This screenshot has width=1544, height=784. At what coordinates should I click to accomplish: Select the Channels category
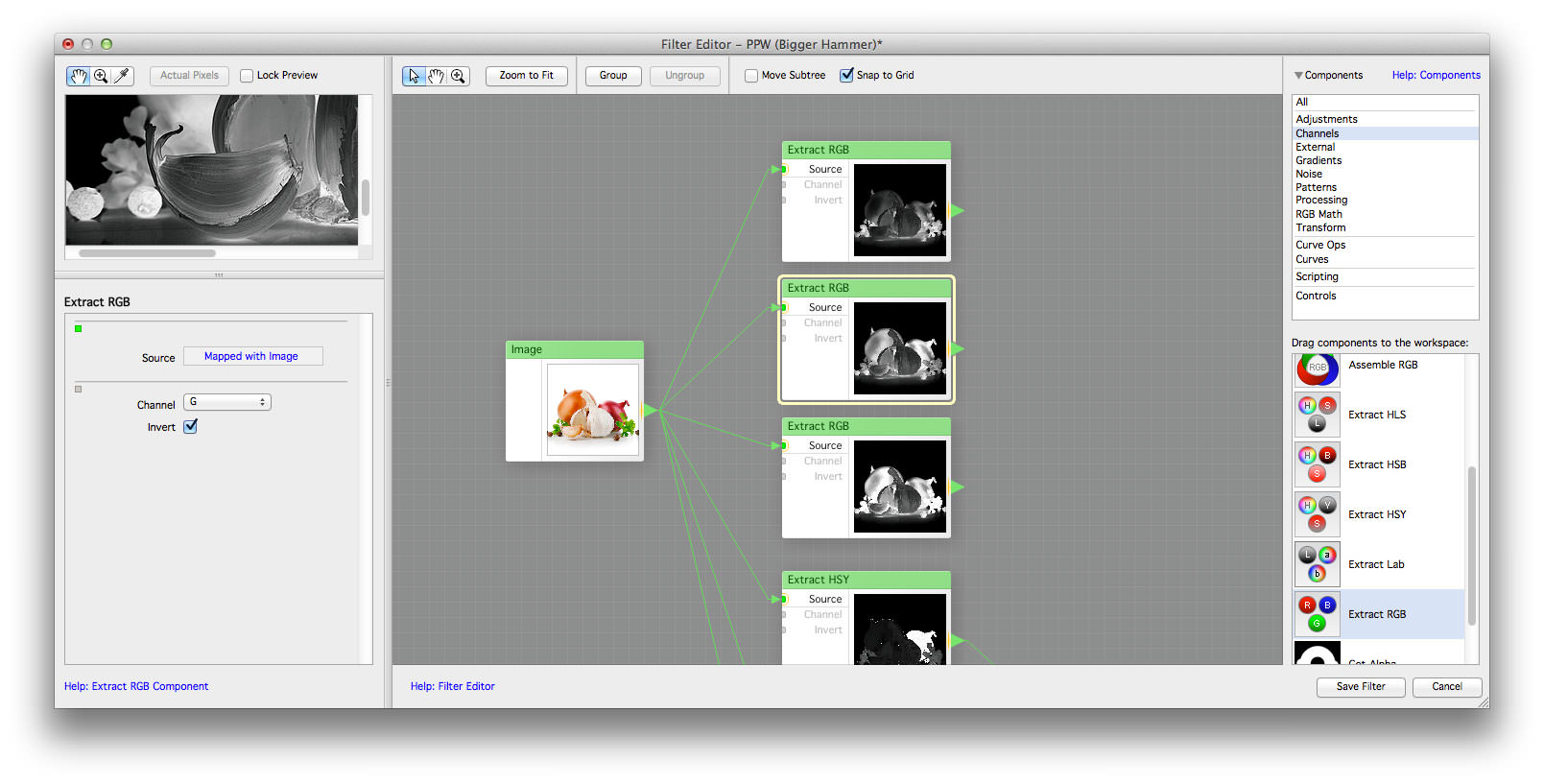tap(1385, 133)
